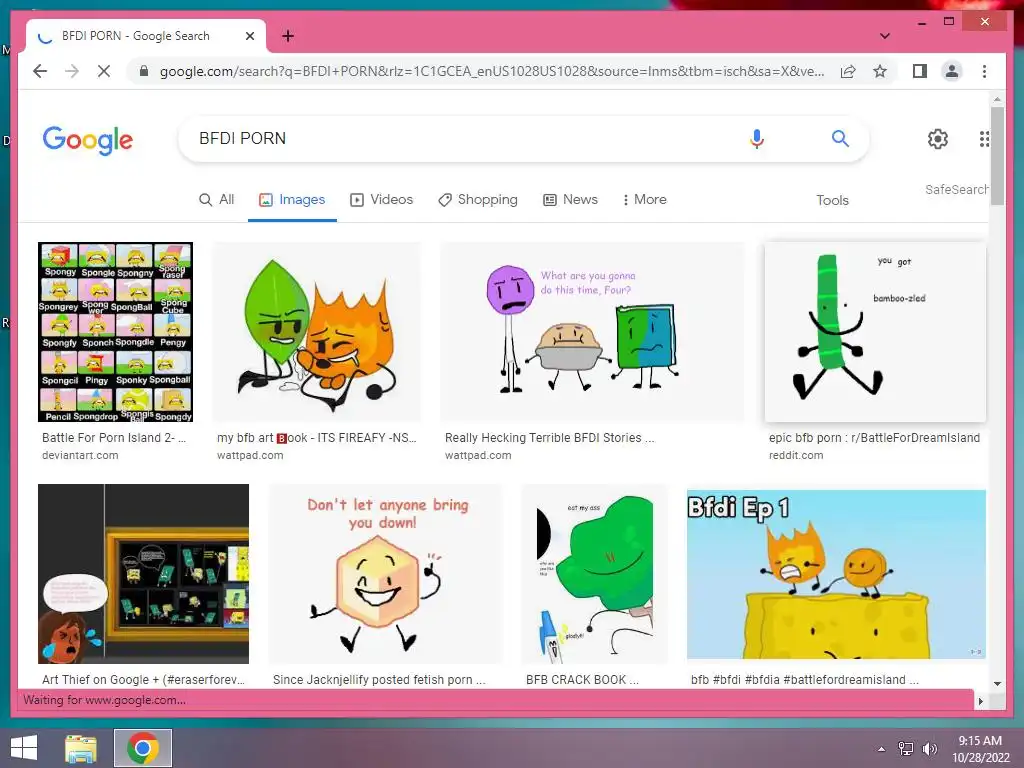The height and width of the screenshot is (768, 1024).
Task: Open the Windows Start menu
Action: [x=24, y=748]
